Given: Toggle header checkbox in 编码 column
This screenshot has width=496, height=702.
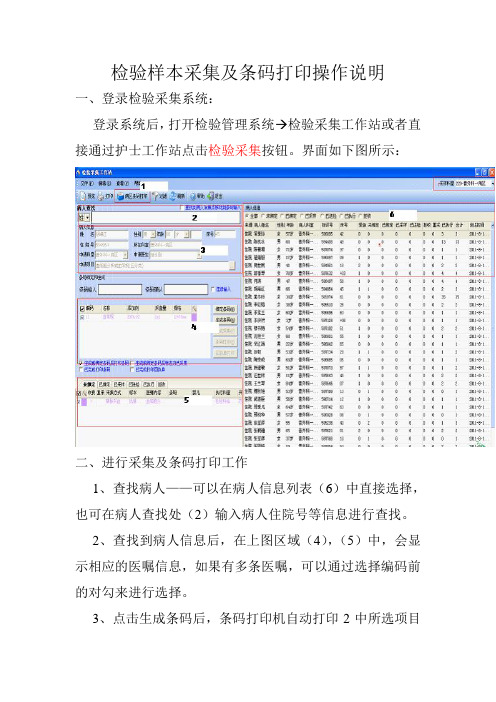Looking at the screenshot, I should [81, 308].
